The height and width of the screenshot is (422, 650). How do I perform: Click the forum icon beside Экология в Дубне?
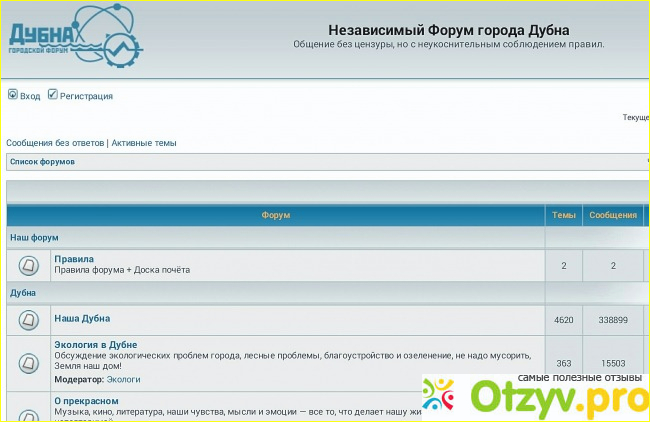pyautogui.click(x=29, y=361)
